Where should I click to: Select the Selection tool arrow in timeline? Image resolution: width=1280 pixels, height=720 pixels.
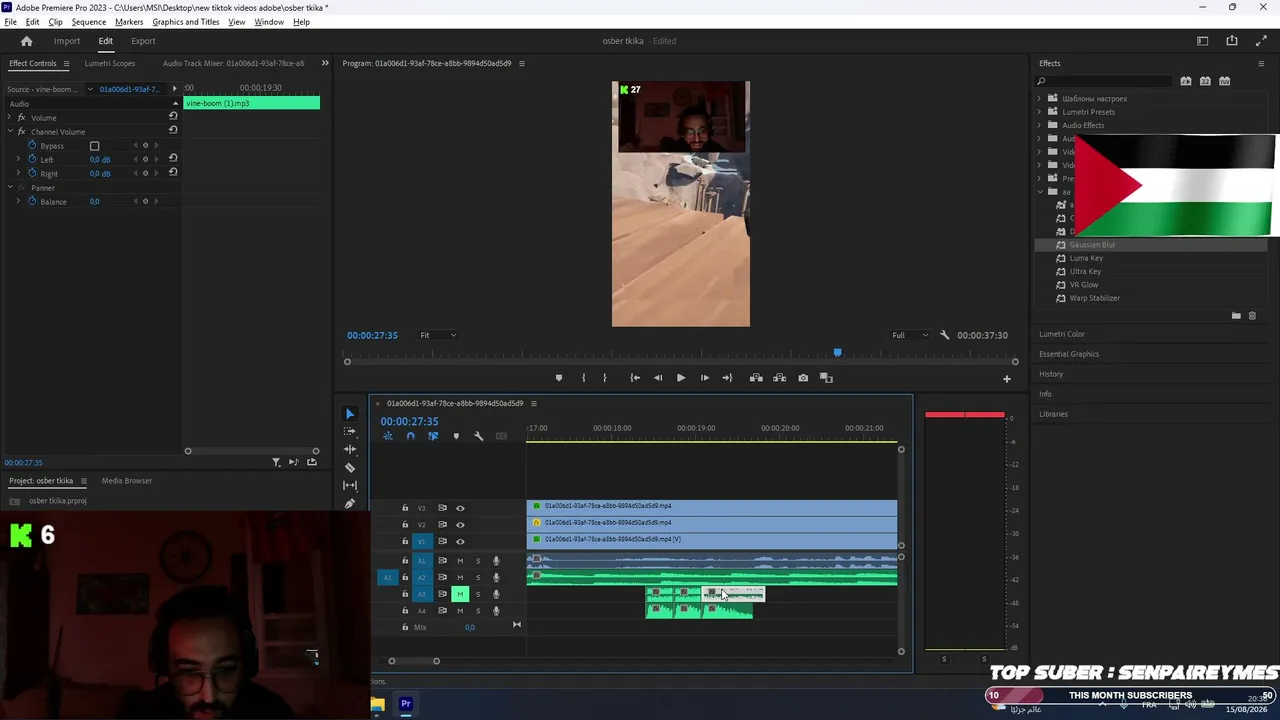point(349,413)
